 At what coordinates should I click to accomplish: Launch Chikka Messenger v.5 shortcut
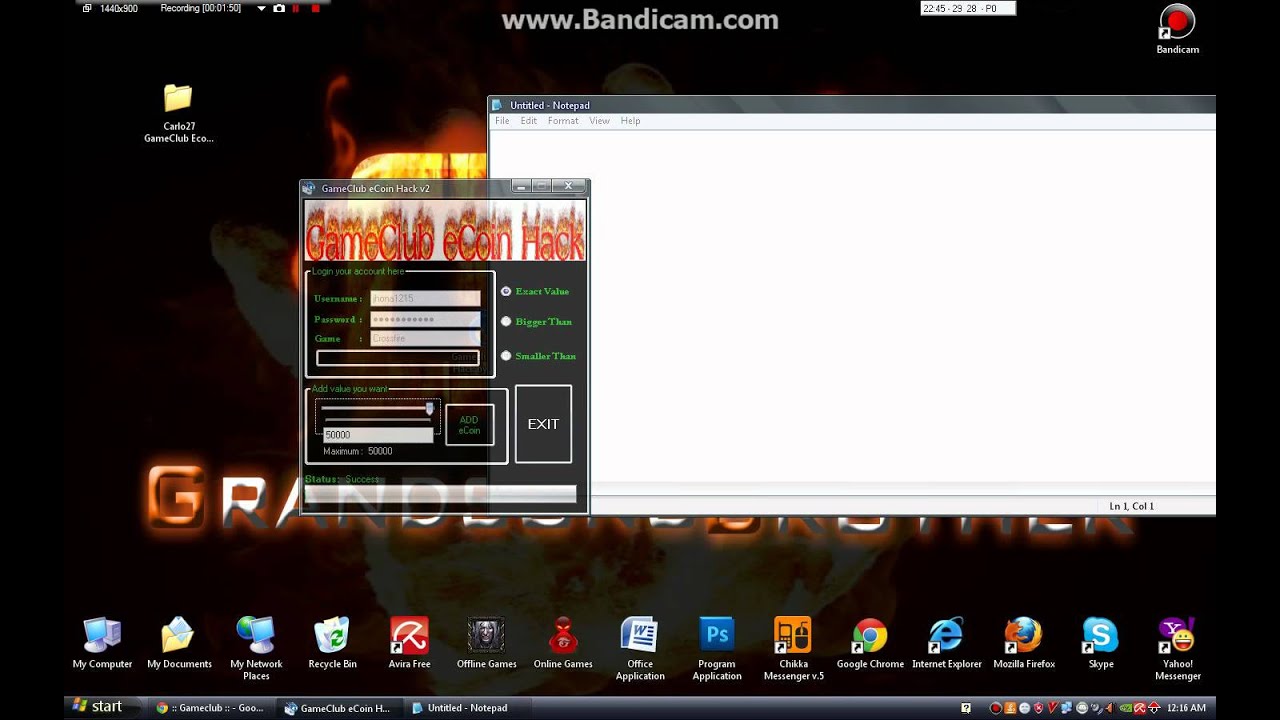[793, 648]
